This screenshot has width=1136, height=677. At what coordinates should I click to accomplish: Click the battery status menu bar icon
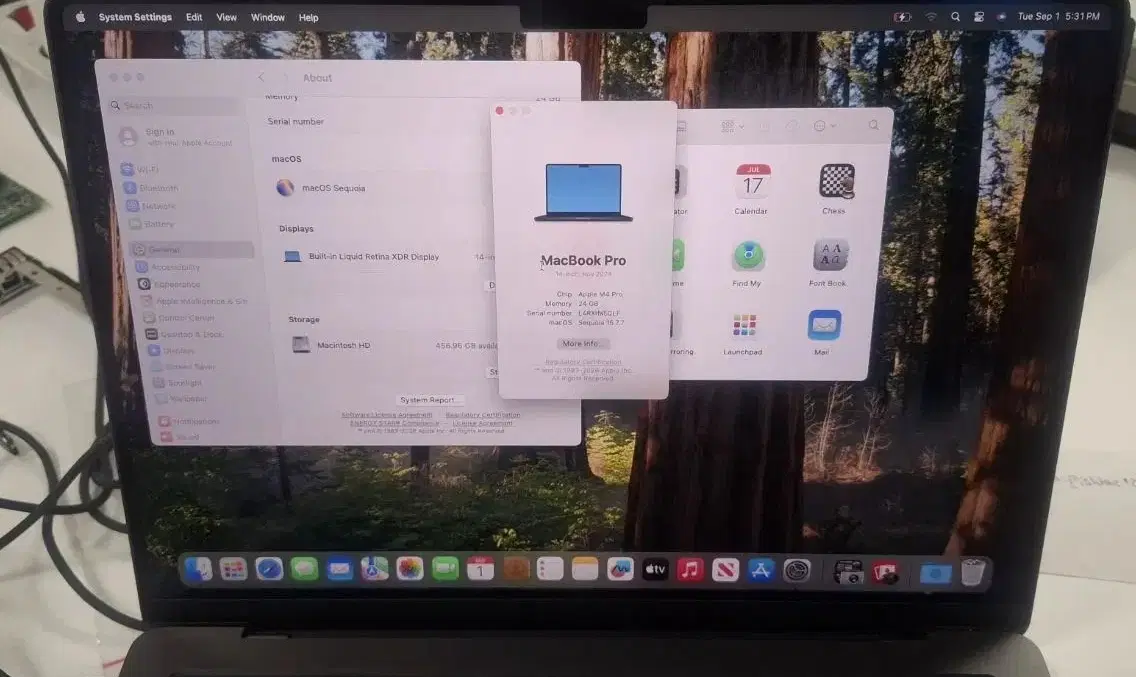(902, 16)
